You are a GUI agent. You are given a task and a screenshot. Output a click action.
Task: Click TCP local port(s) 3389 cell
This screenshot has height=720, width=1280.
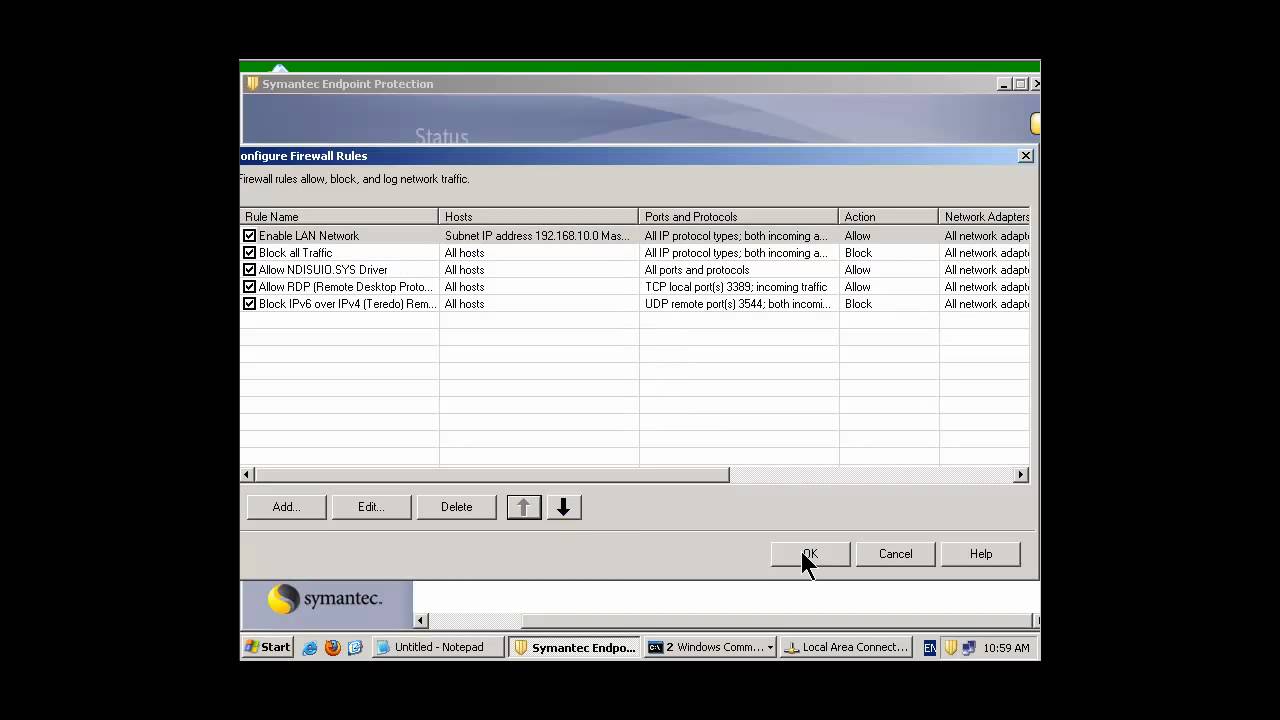[x=738, y=287]
